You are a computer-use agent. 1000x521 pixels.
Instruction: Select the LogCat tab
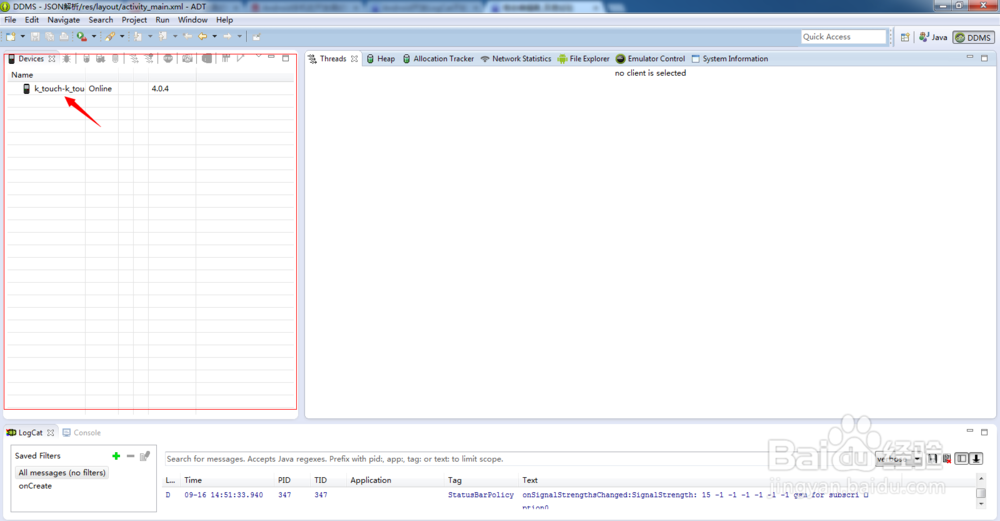click(29, 432)
